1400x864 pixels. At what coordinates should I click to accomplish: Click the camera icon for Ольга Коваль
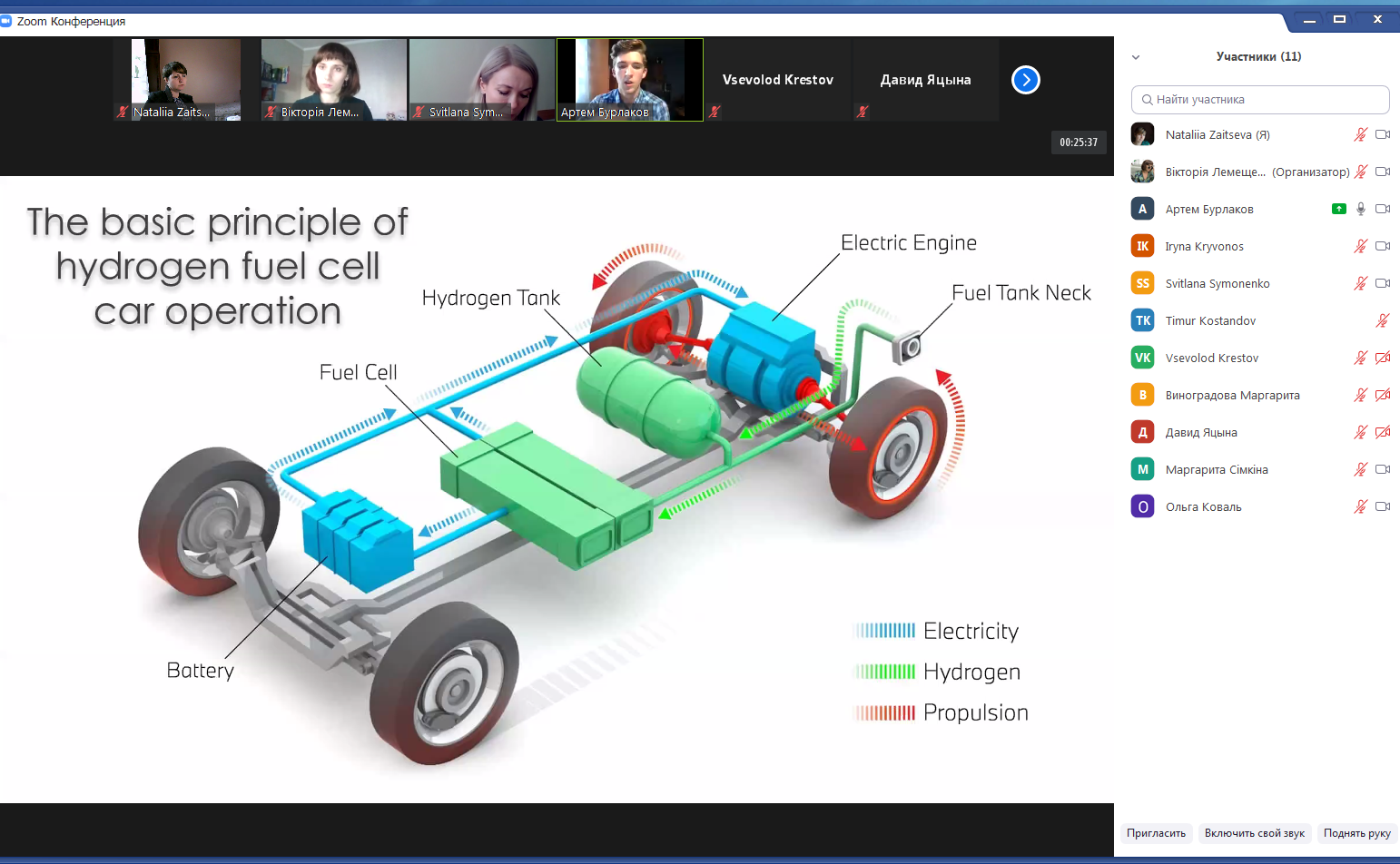point(1383,506)
